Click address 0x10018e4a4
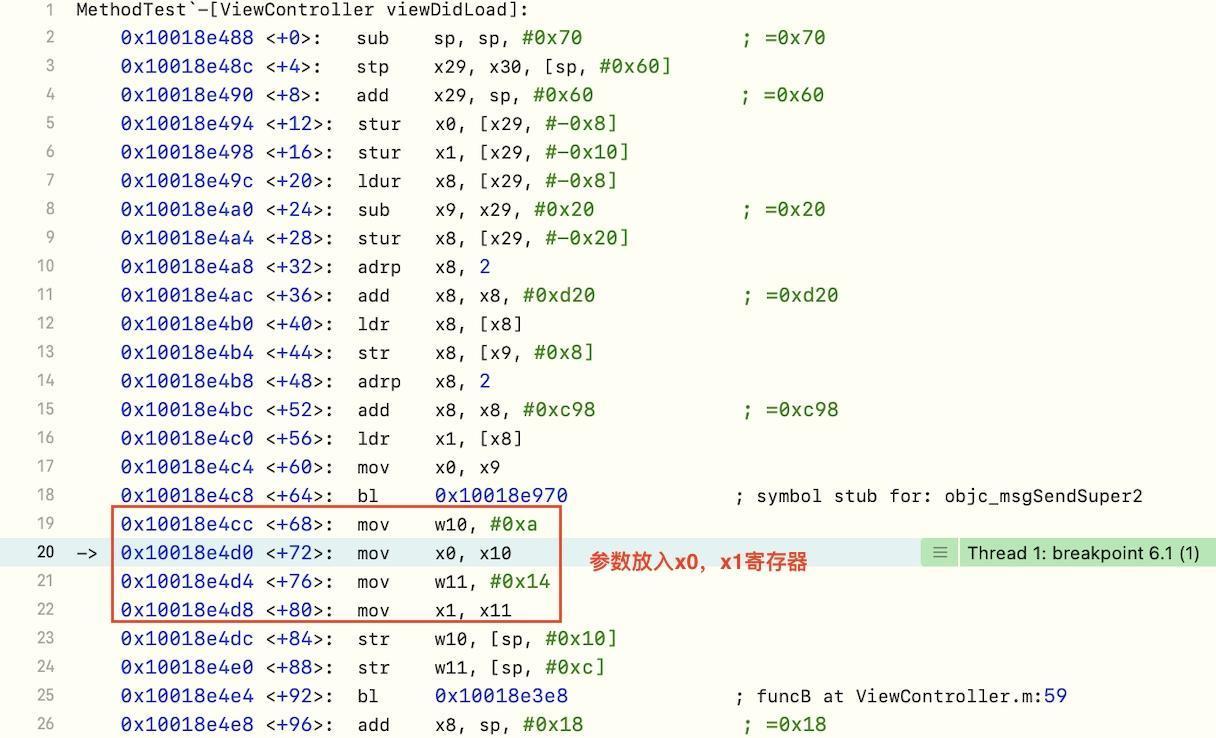Image resolution: width=1216 pixels, height=738 pixels. tap(187, 238)
